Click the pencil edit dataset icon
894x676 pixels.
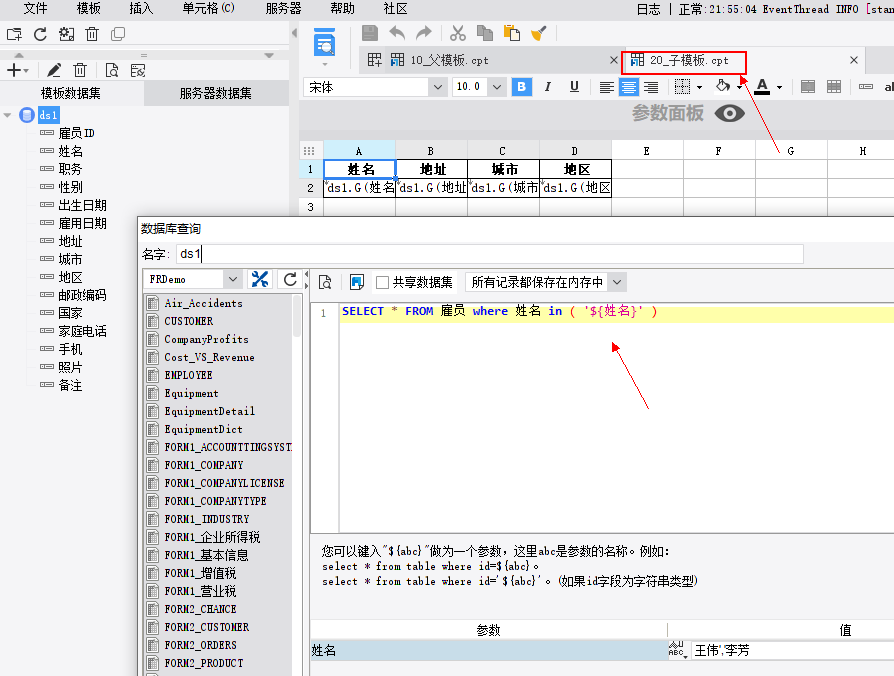pos(54,70)
